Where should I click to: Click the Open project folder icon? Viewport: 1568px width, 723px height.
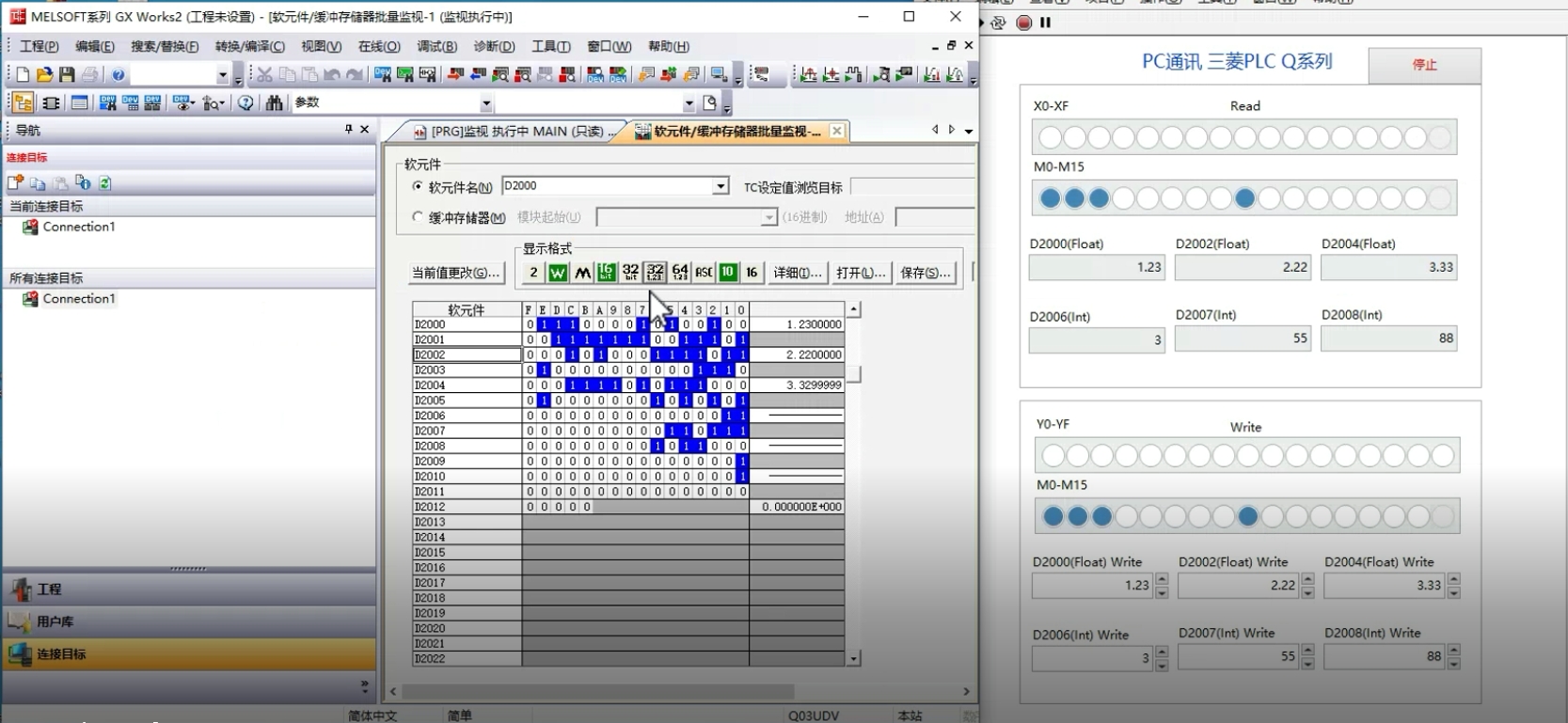pos(44,74)
